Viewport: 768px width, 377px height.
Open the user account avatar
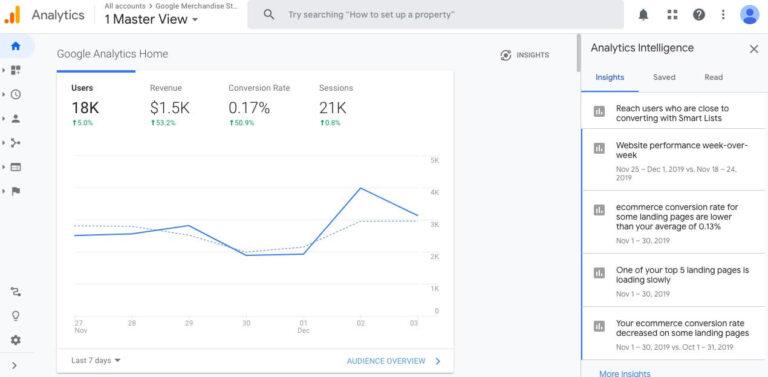749,15
